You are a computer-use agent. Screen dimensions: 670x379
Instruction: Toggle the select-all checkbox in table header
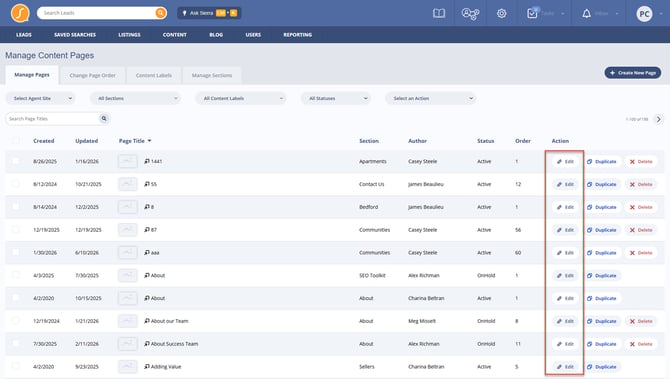pyautogui.click(x=16, y=140)
